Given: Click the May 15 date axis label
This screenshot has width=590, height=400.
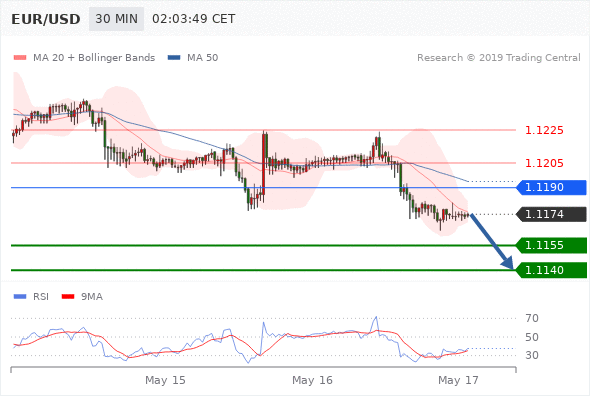Looking at the screenshot, I should (x=165, y=380).
